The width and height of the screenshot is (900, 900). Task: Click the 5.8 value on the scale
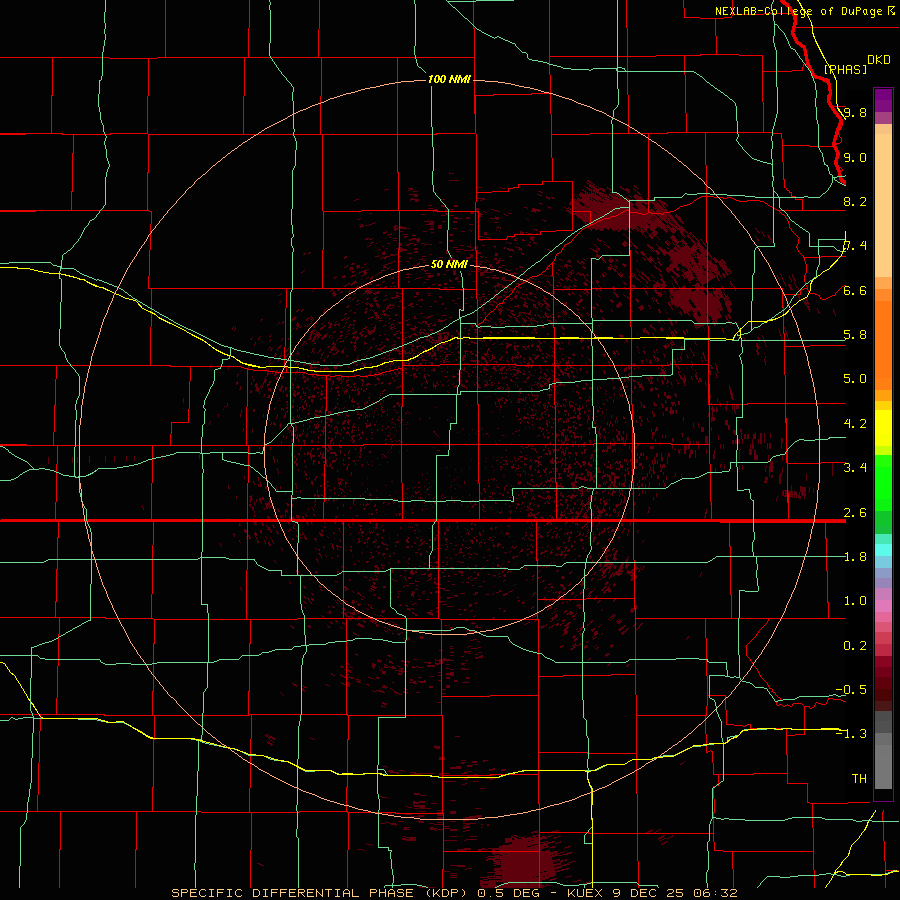click(855, 334)
